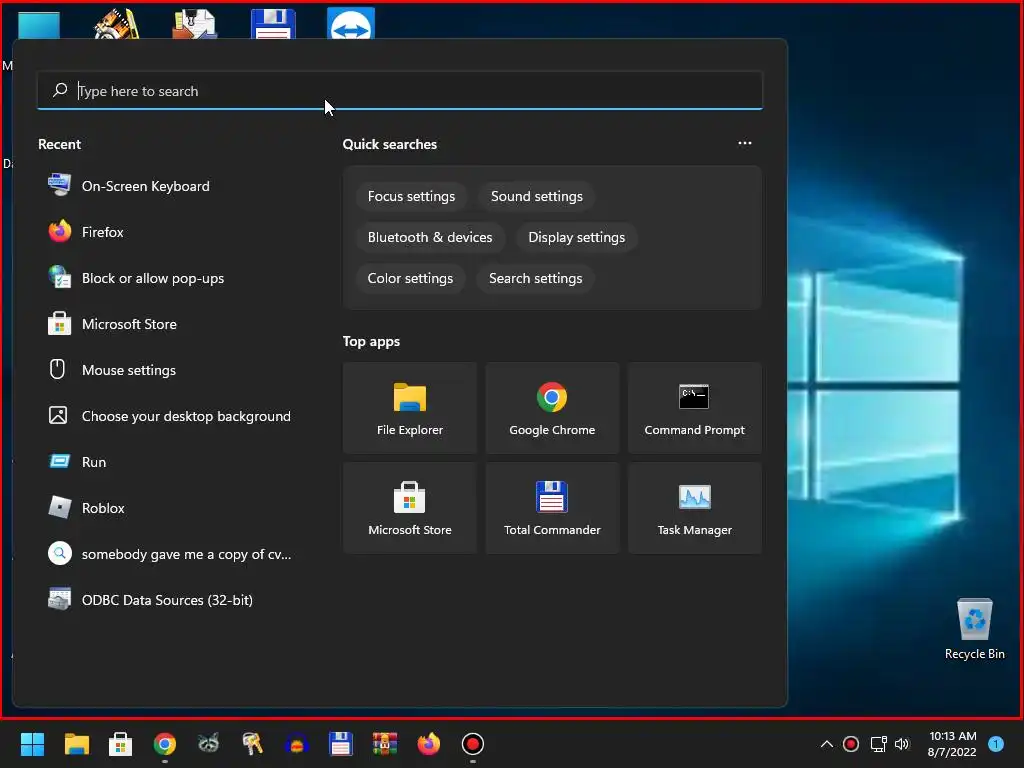Launch Firefox from the Recent list
The image size is (1024, 768).
[171, 232]
